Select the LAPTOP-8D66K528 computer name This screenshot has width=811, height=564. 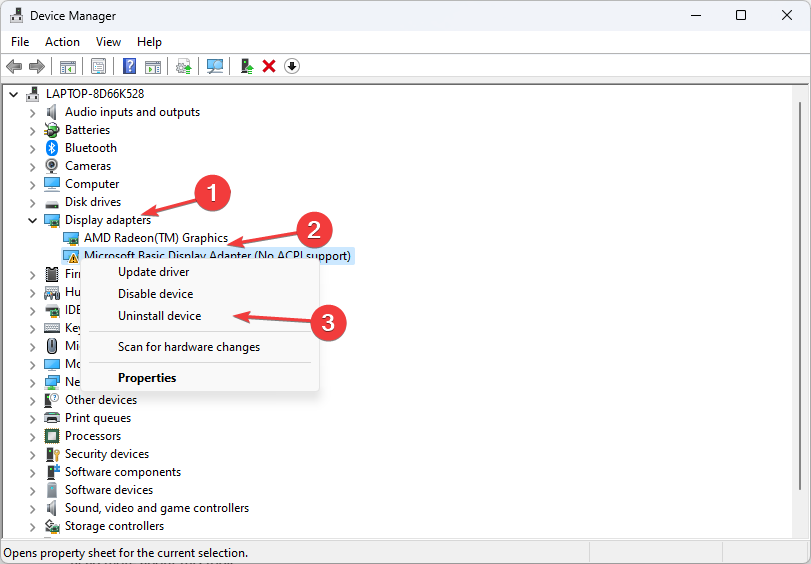[x=95, y=94]
